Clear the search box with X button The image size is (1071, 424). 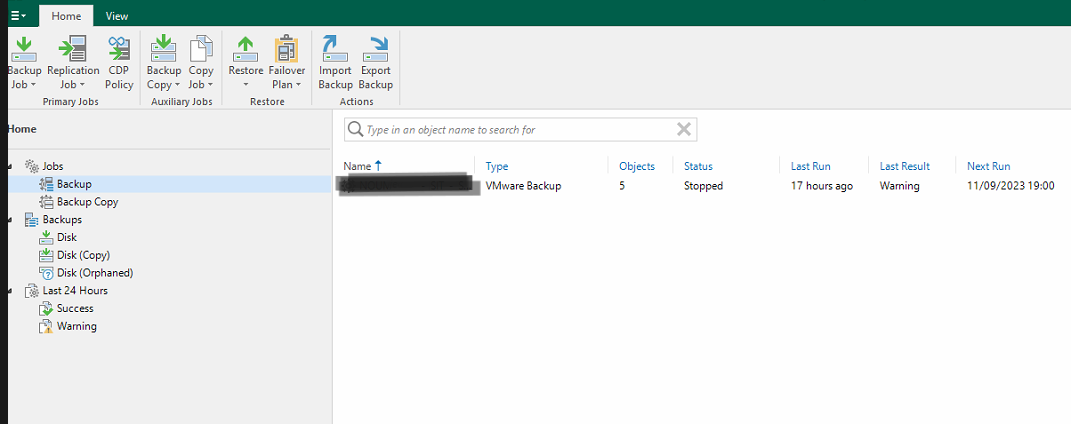[684, 129]
